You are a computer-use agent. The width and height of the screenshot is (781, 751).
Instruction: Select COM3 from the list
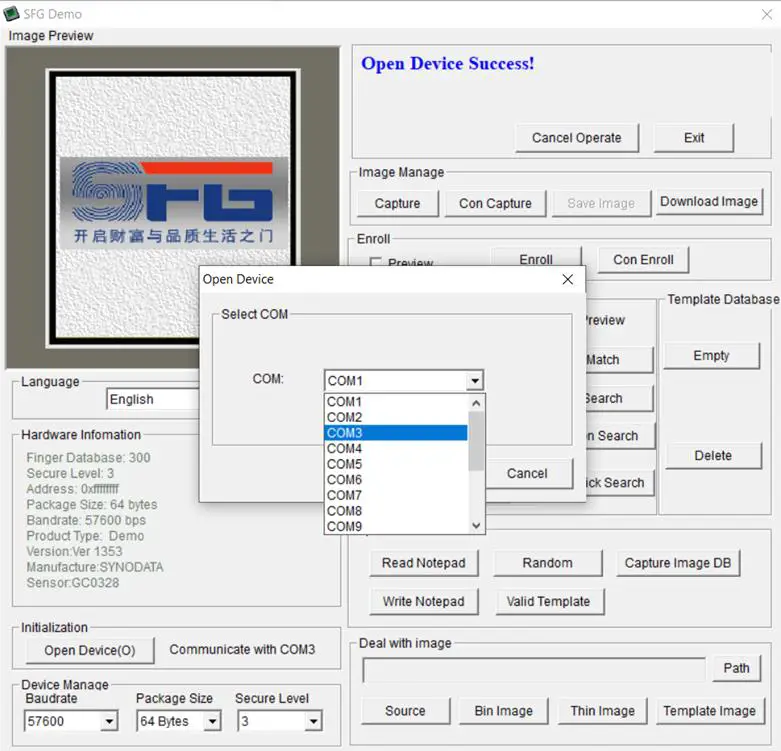pos(395,433)
